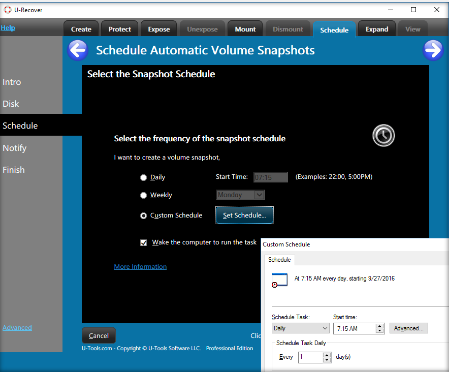Screen dimensions: 449x372
Task: Expand the Schedule Task Daily dropdown
Action: [x=301, y=328]
